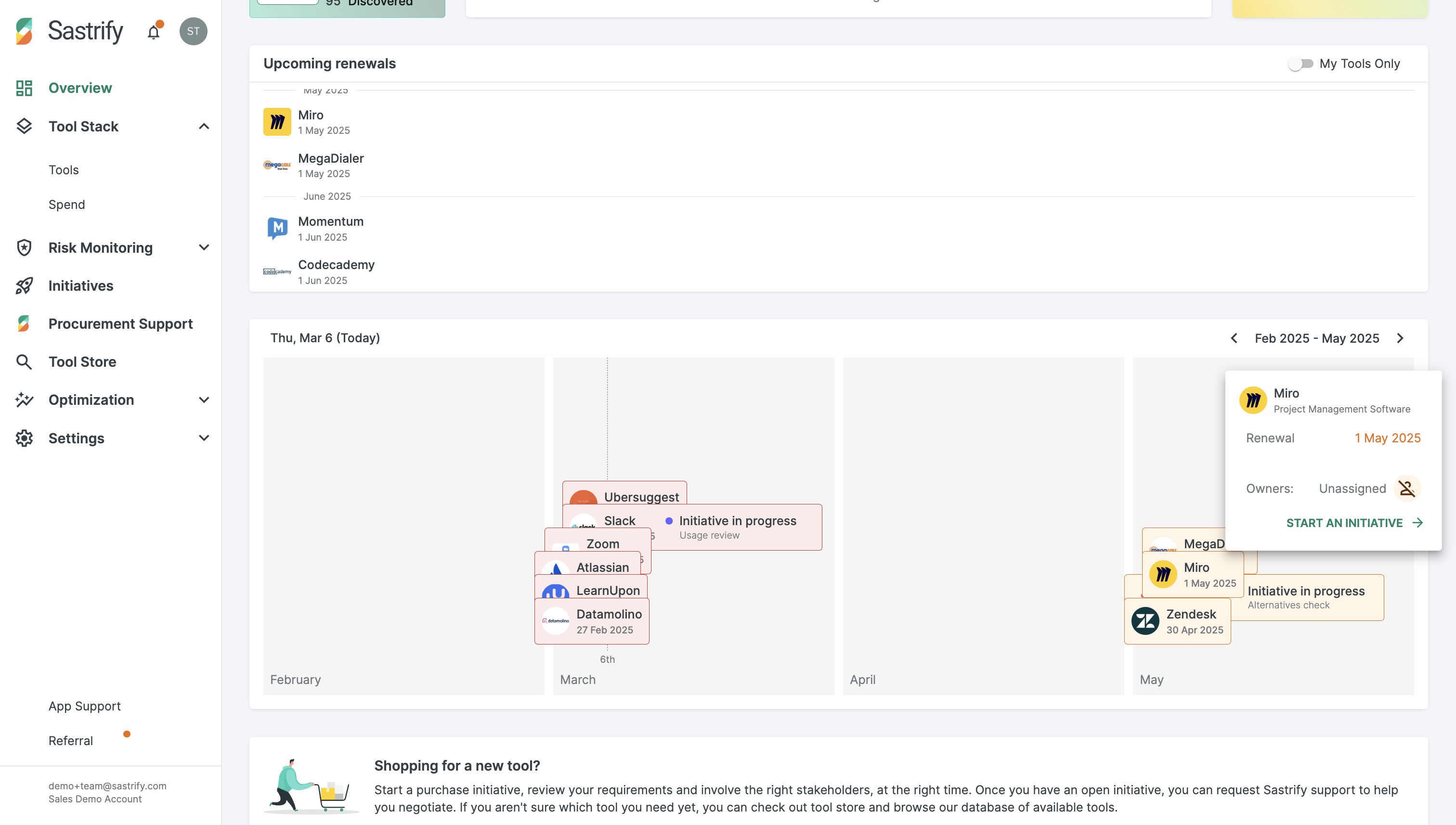
Task: Click the Feb 2025 - May 2025 range label
Action: coord(1316,338)
